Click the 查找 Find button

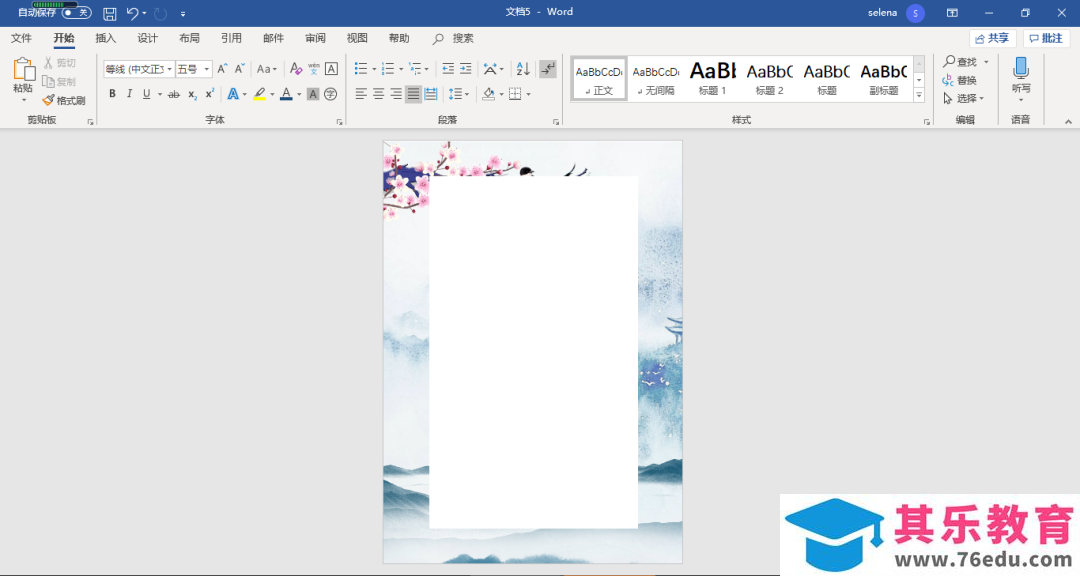[961, 62]
